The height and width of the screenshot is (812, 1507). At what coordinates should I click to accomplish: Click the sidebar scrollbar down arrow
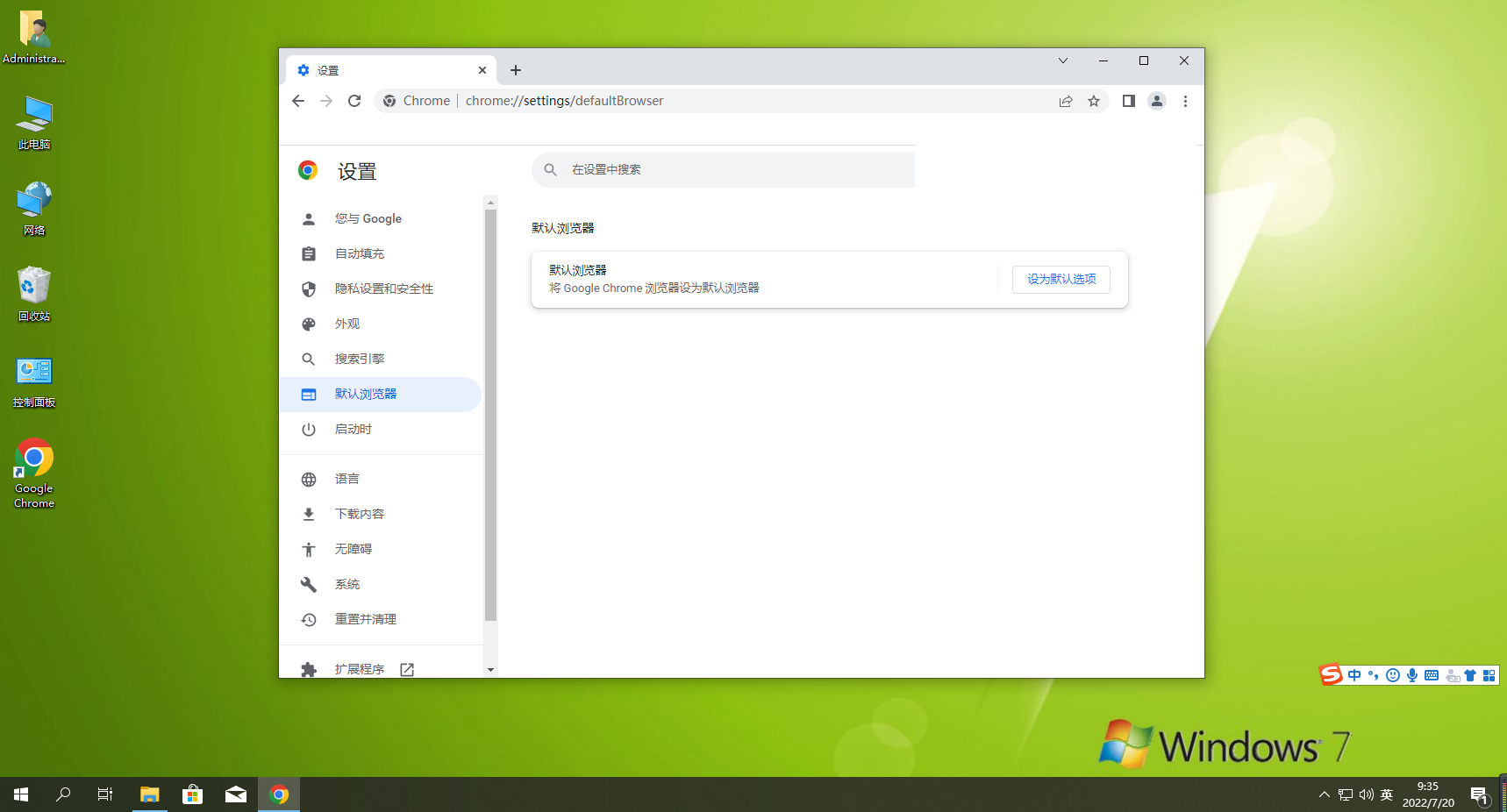point(490,670)
